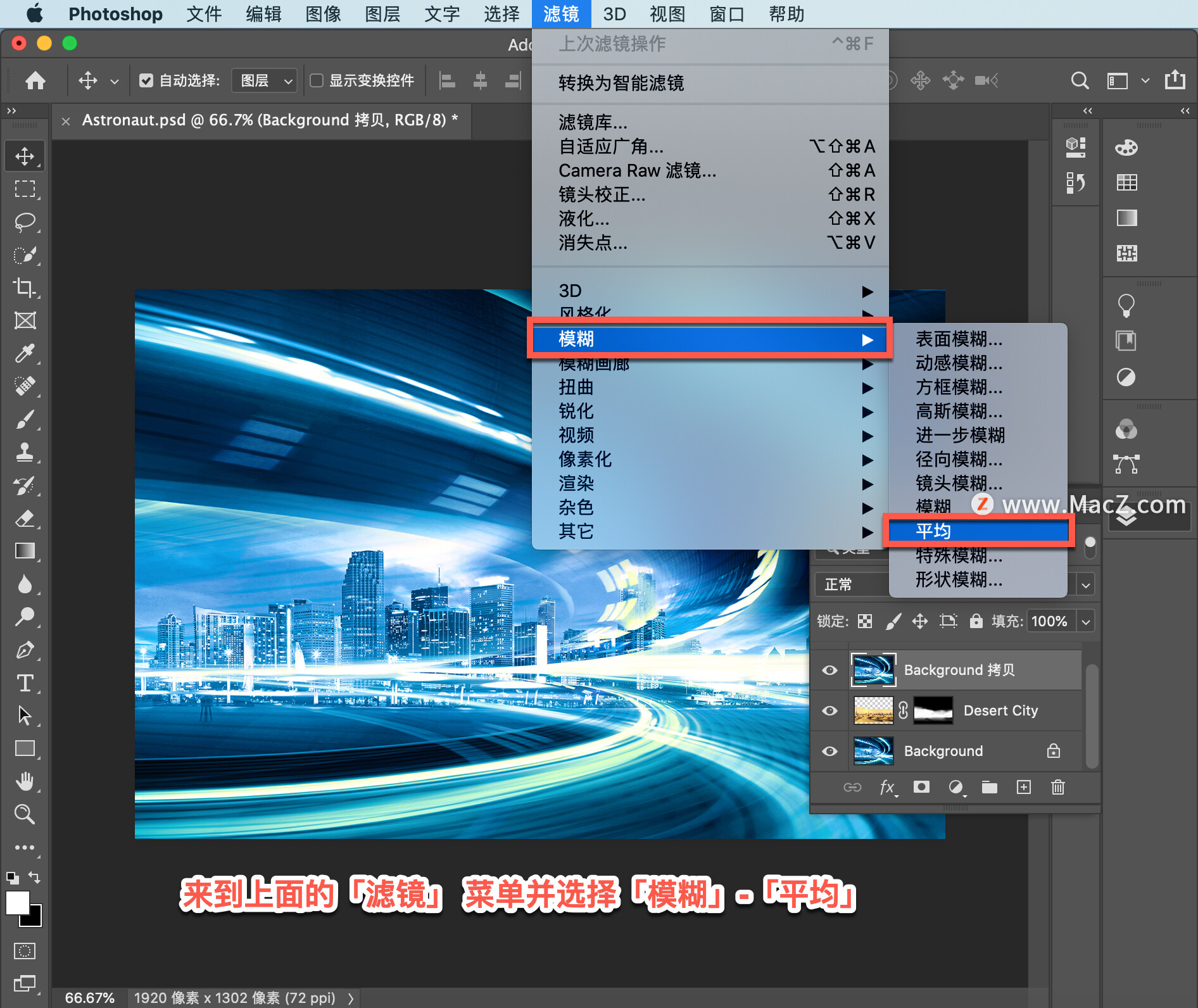Select the History Brush tool
Viewport: 1198px width, 1008px height.
25,486
